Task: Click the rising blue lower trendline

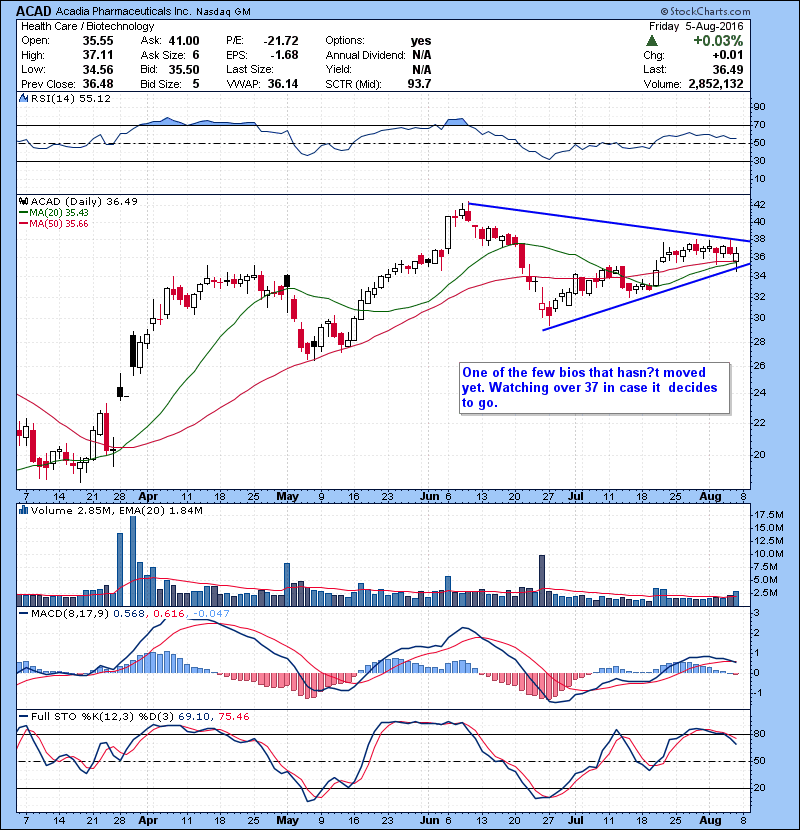Action: [647, 296]
